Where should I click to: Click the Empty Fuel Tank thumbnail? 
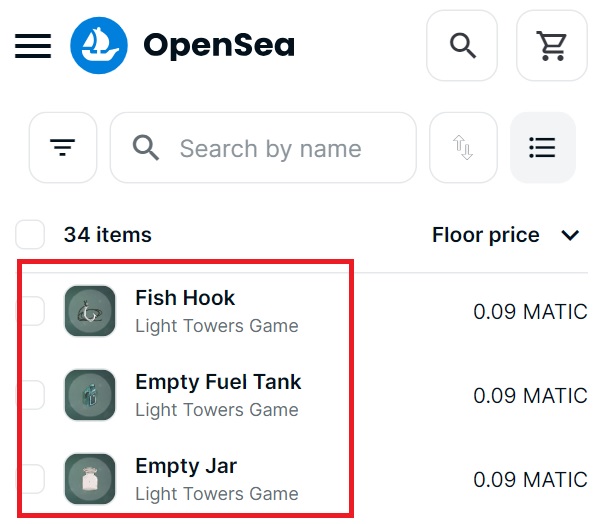(x=90, y=395)
